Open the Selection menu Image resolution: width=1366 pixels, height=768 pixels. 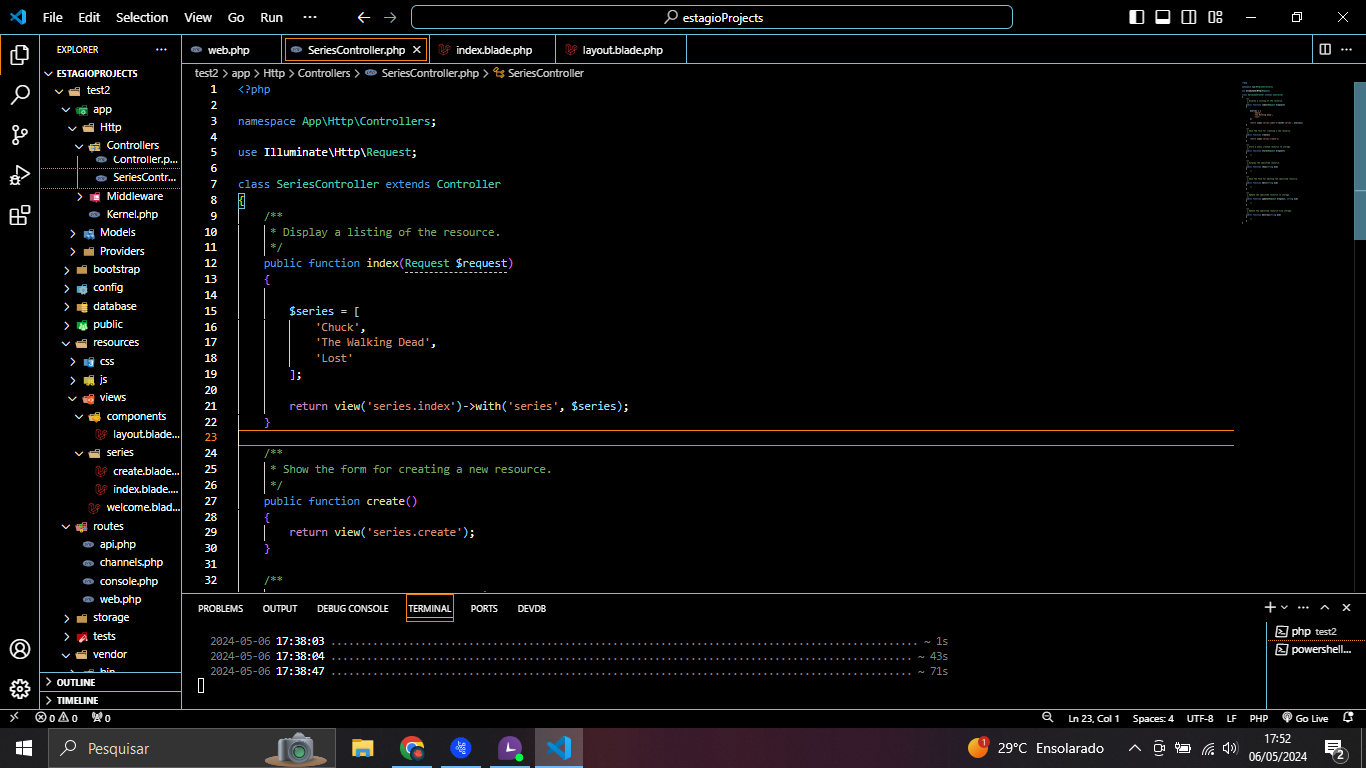142,17
